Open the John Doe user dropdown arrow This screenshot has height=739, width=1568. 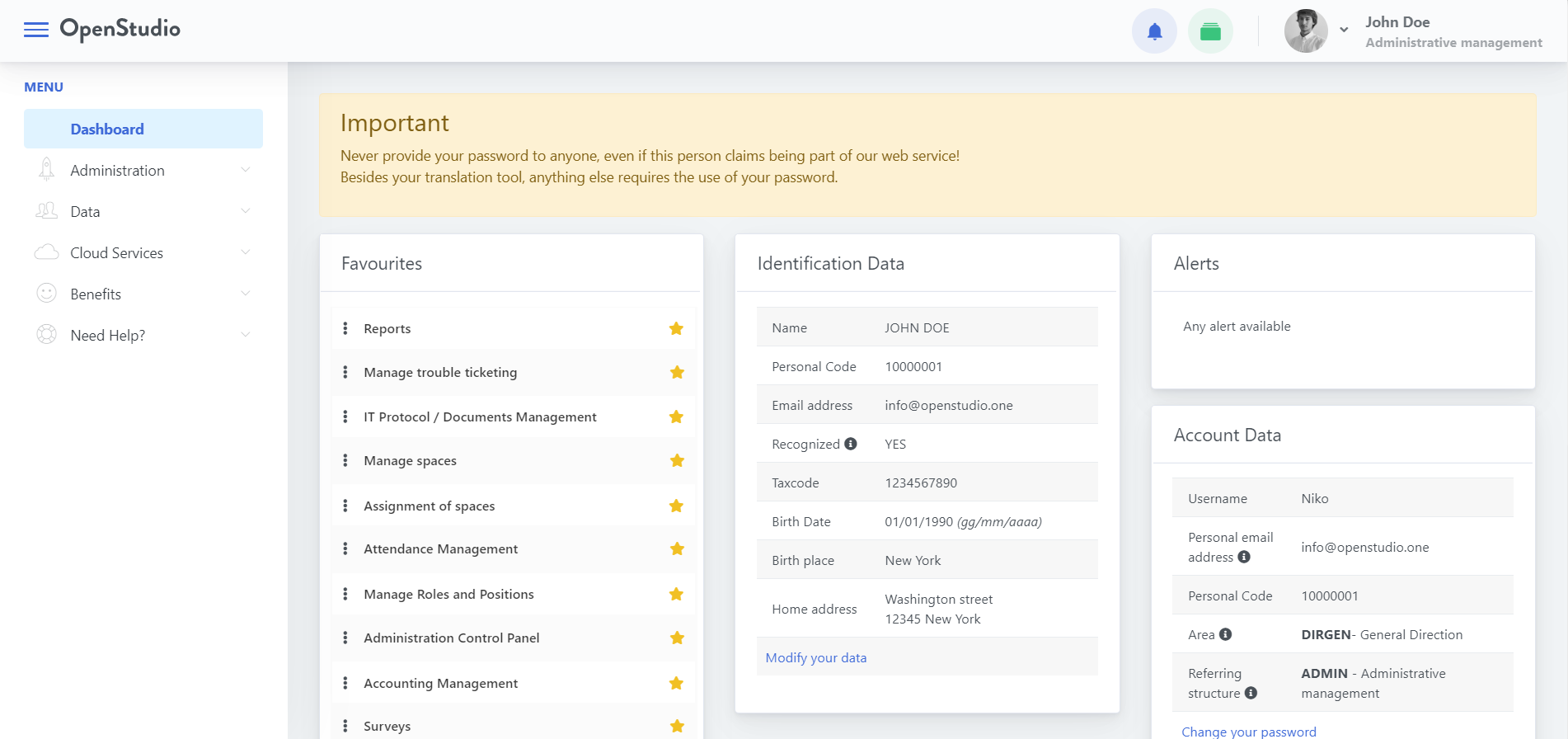[x=1344, y=30]
